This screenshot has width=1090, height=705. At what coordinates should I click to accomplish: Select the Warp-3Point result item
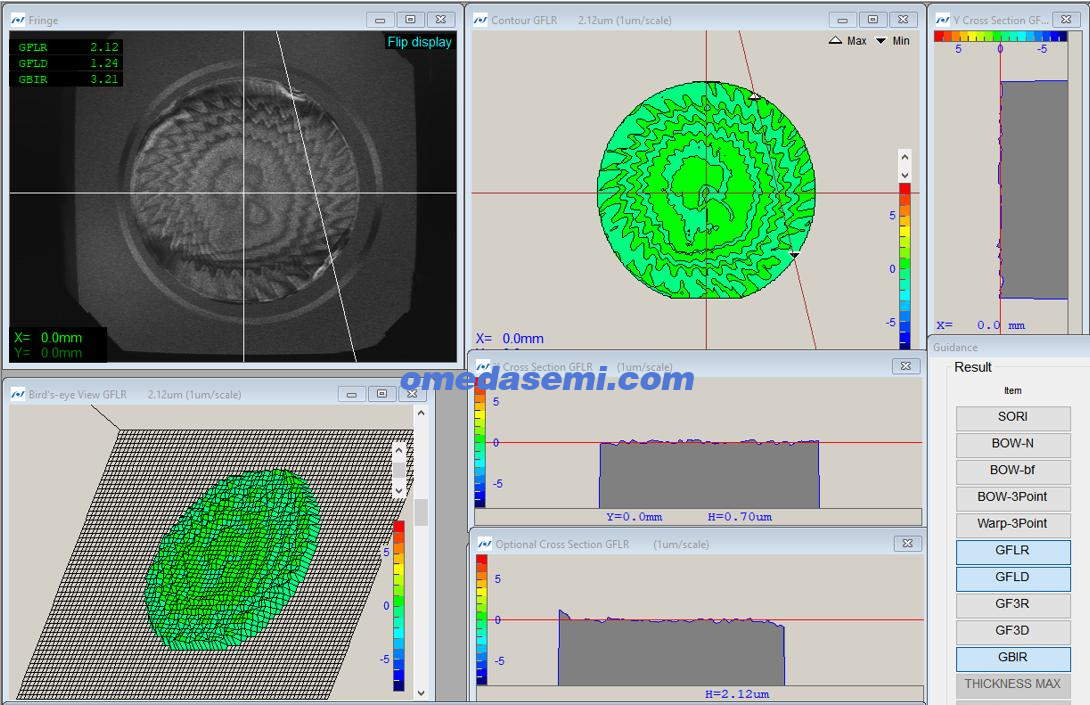pos(1012,524)
